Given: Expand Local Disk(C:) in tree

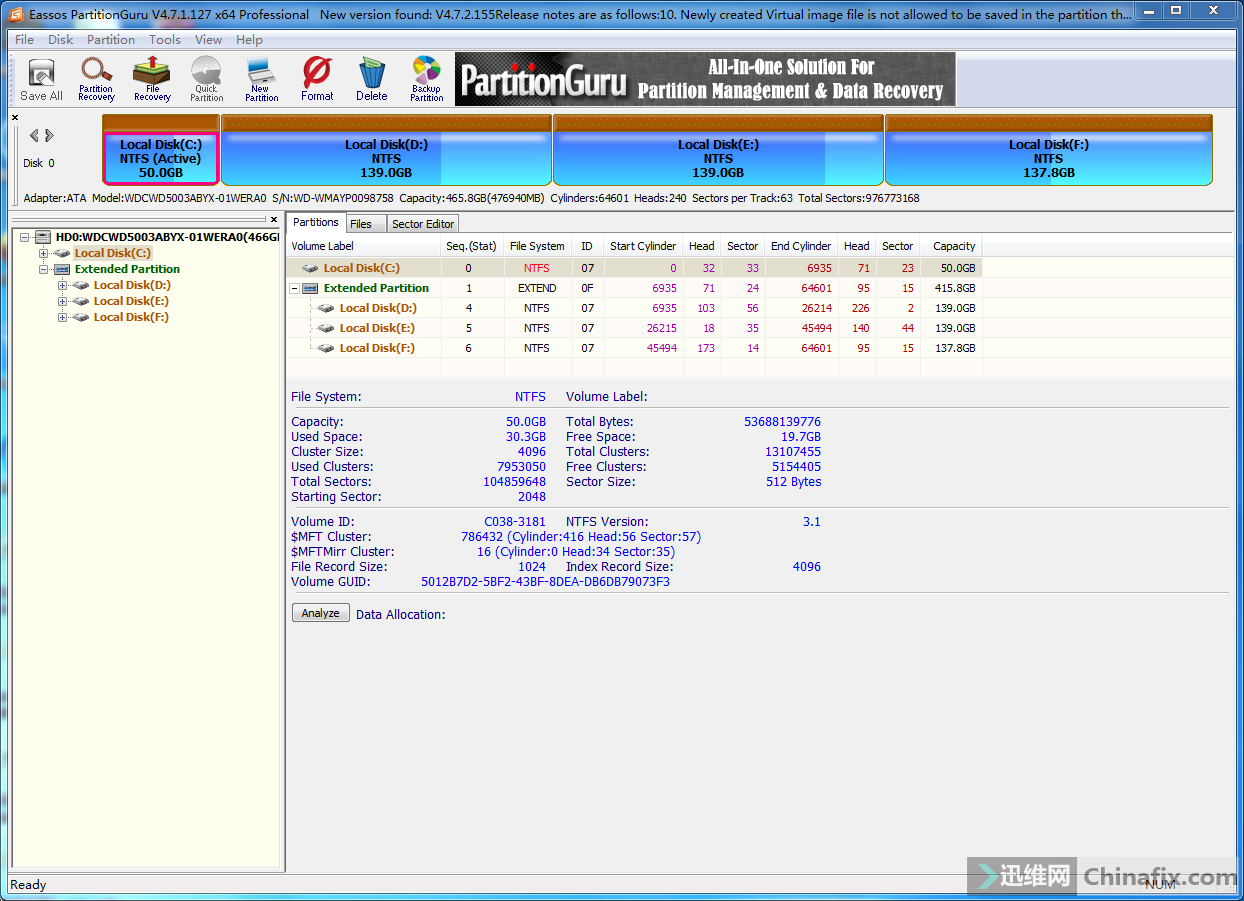Looking at the screenshot, I should tap(44, 254).
